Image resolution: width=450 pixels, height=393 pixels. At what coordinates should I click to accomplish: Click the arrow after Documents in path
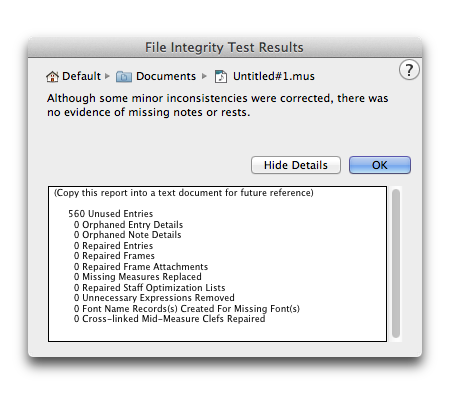[204, 76]
